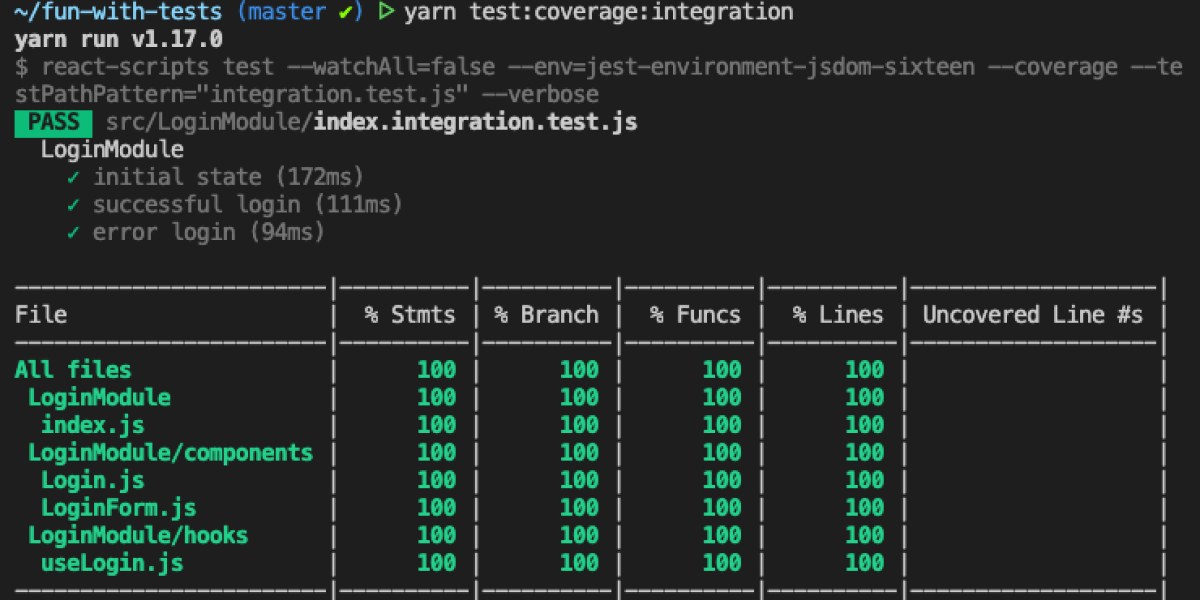Click the % Branch column header
This screenshot has height=600, width=1200.
pos(546,315)
